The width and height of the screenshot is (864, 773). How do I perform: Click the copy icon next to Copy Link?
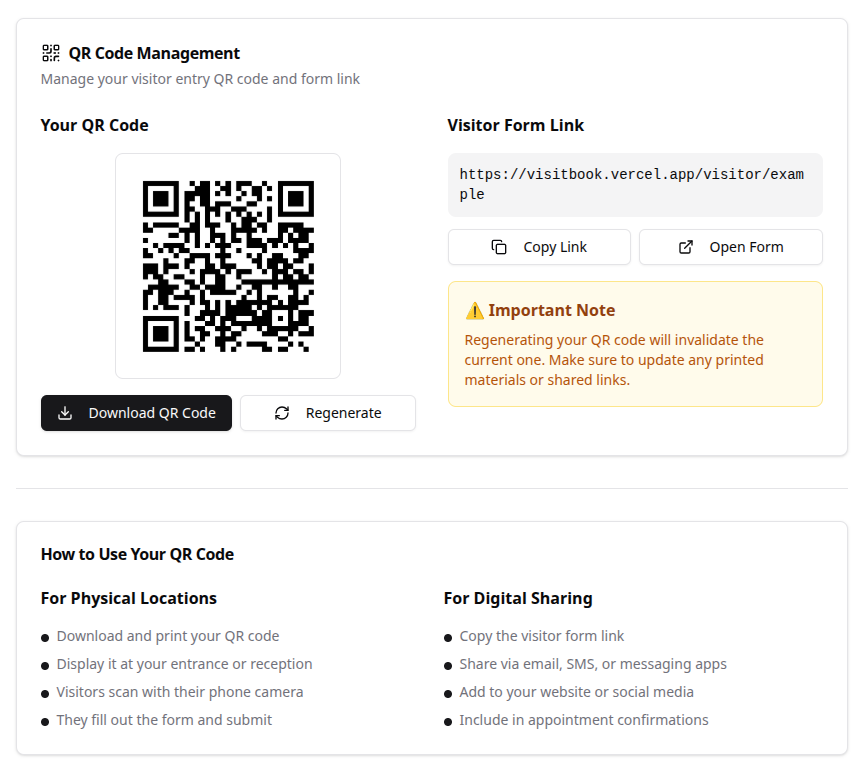499,247
